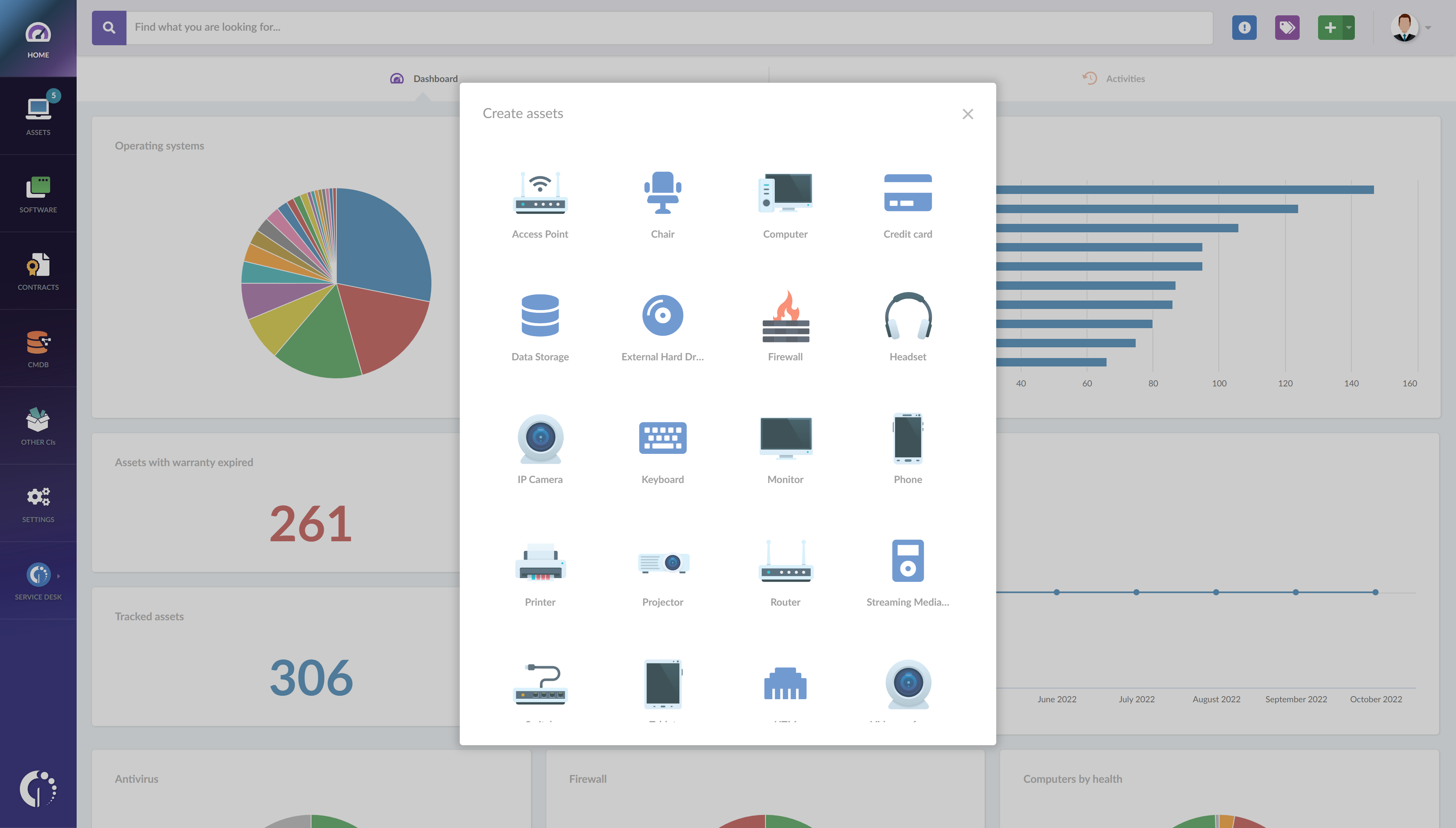Image resolution: width=1456 pixels, height=828 pixels.
Task: Select the Data Storage asset type icon
Action: tap(540, 316)
